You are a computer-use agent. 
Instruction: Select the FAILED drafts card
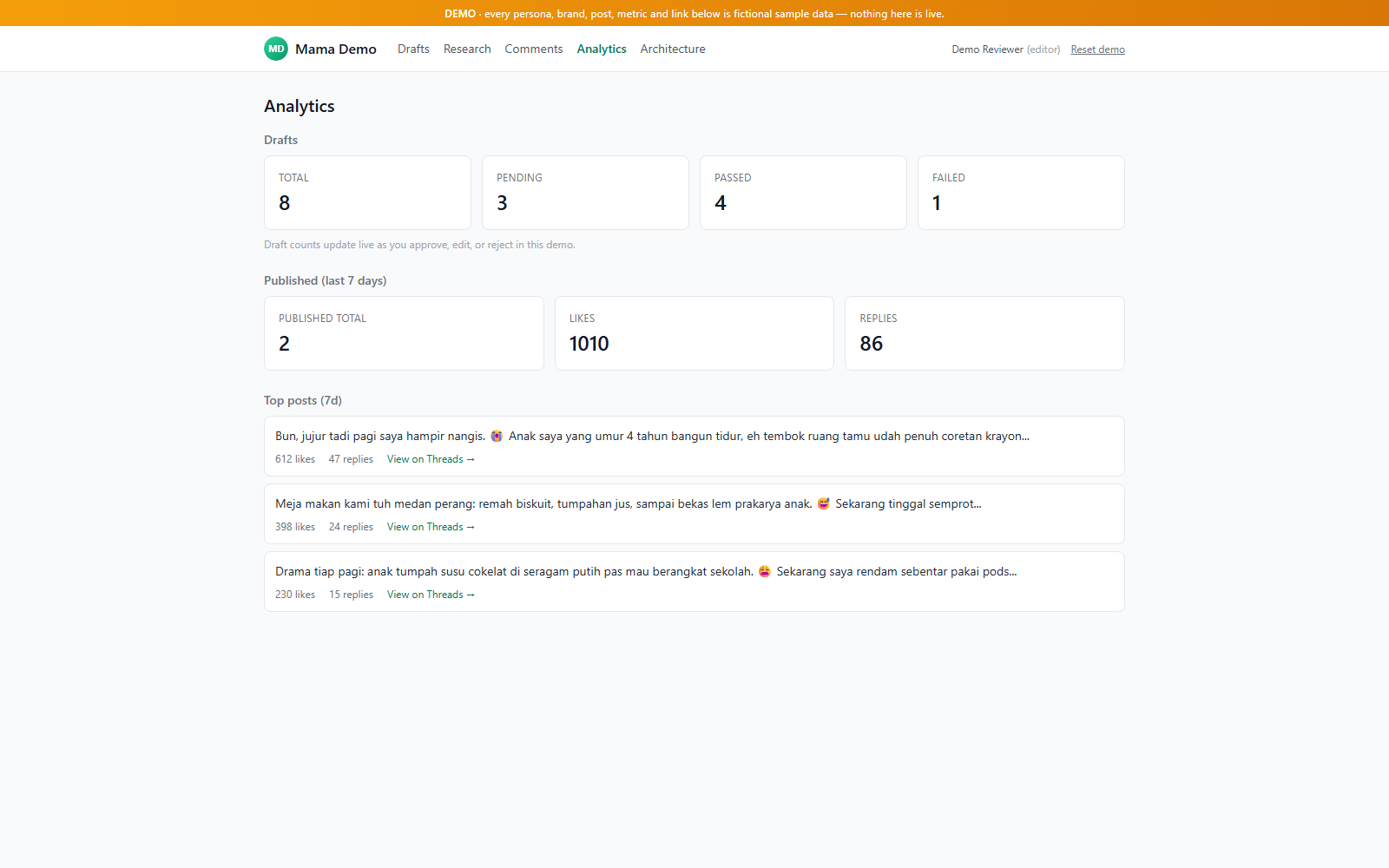(x=1021, y=193)
